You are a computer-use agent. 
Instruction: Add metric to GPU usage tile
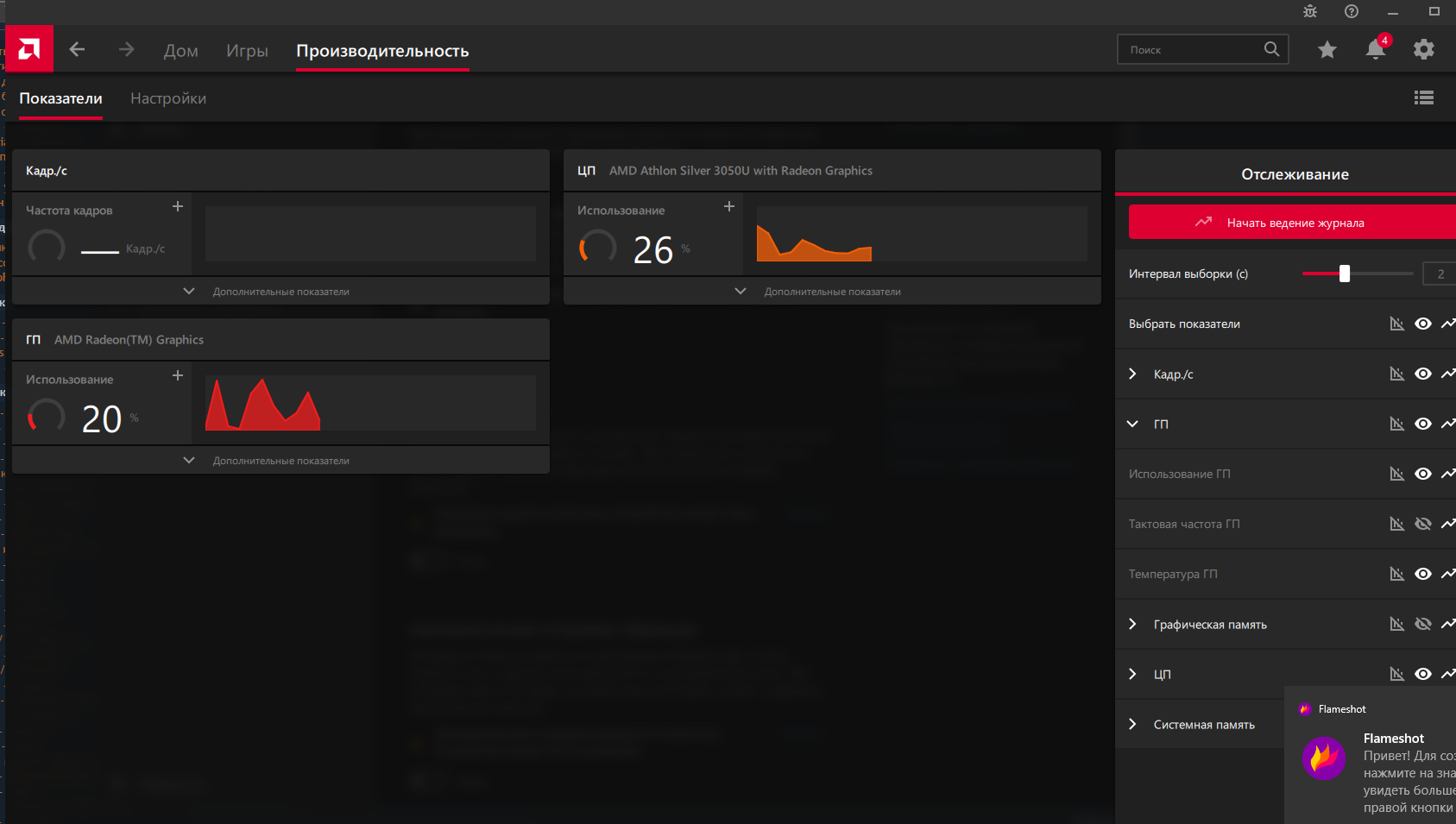[x=178, y=375]
